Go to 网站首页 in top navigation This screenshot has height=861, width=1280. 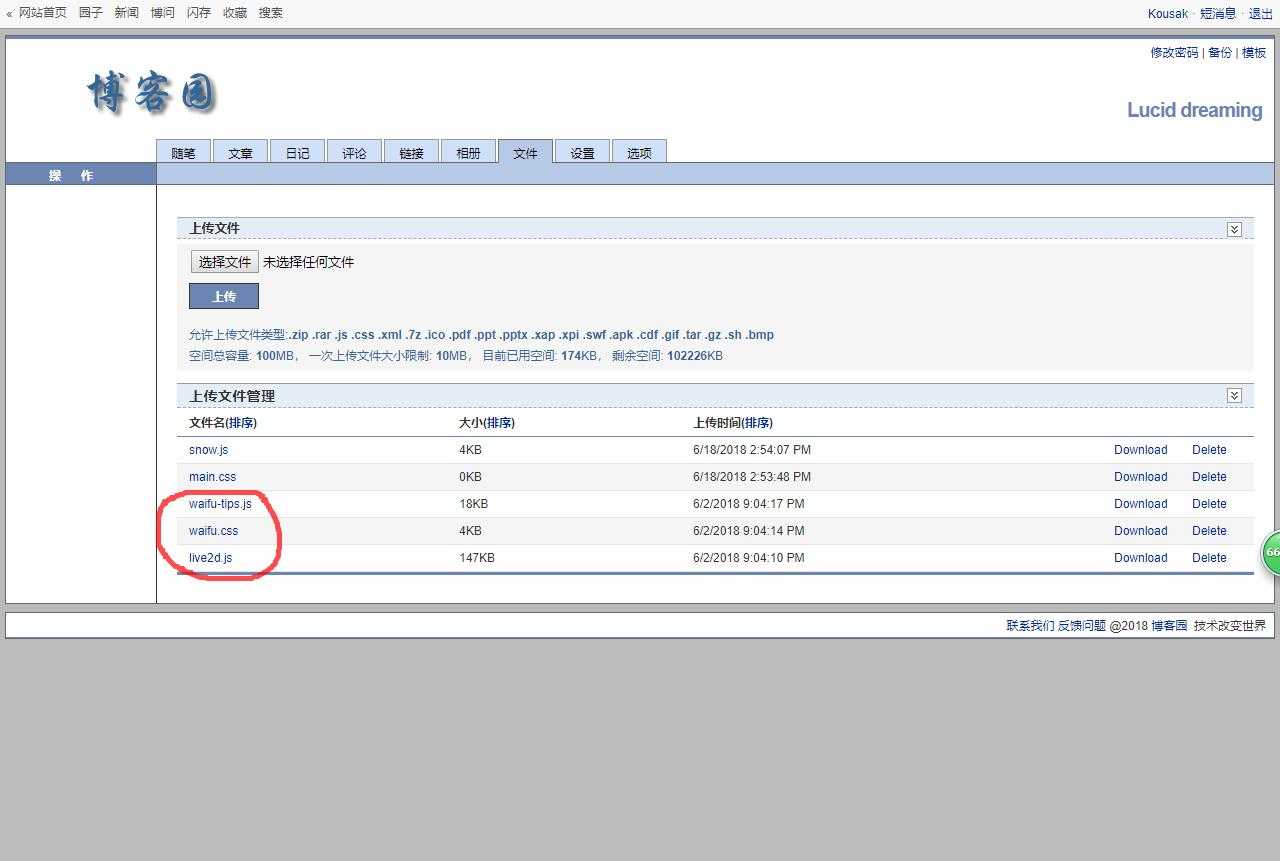(x=43, y=13)
